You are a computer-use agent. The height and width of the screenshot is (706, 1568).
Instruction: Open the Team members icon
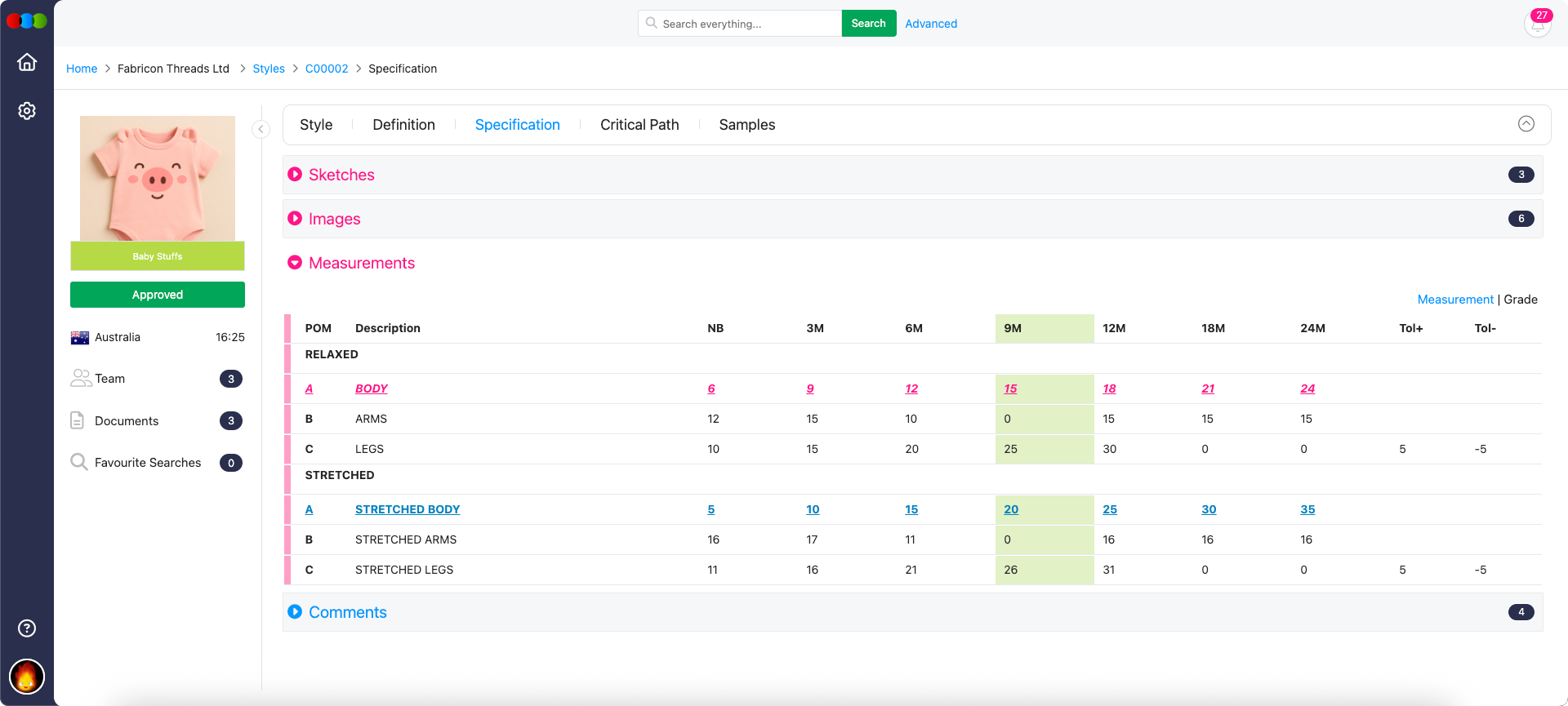click(x=81, y=379)
